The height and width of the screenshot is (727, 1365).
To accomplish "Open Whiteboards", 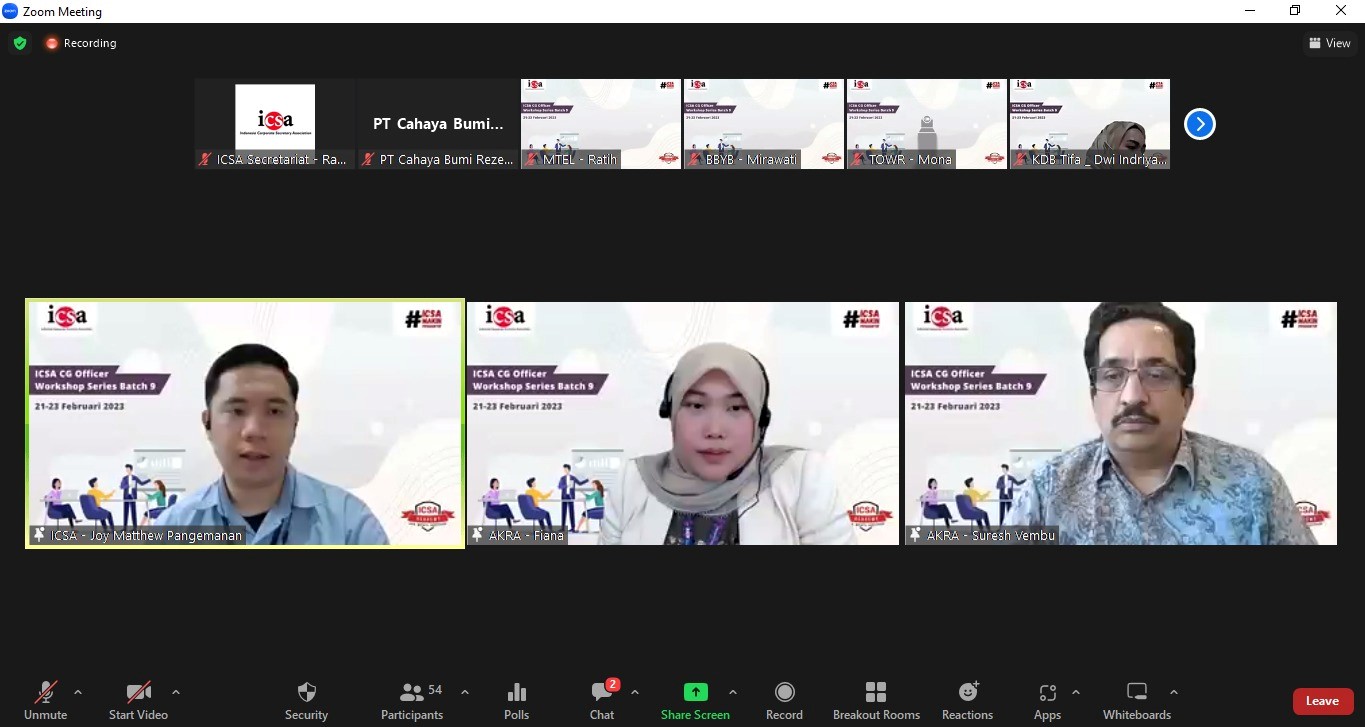I will (1136, 700).
